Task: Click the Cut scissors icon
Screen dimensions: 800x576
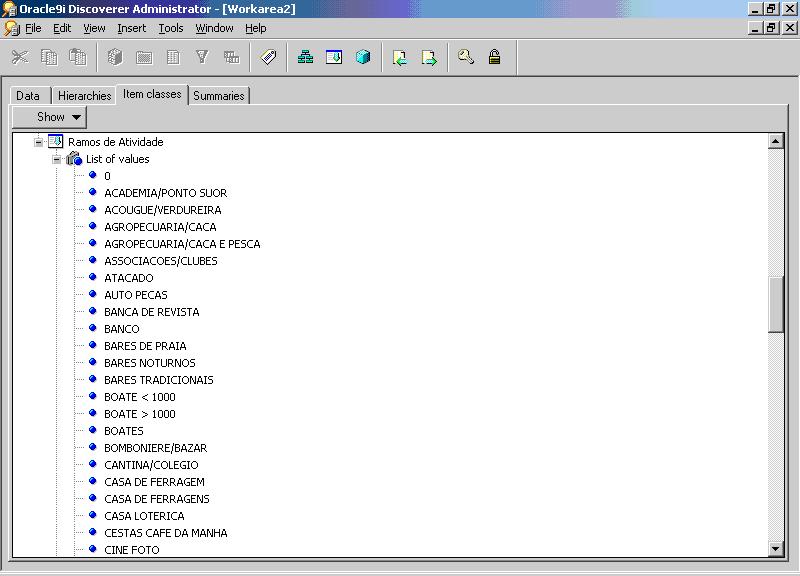Action: [20, 58]
